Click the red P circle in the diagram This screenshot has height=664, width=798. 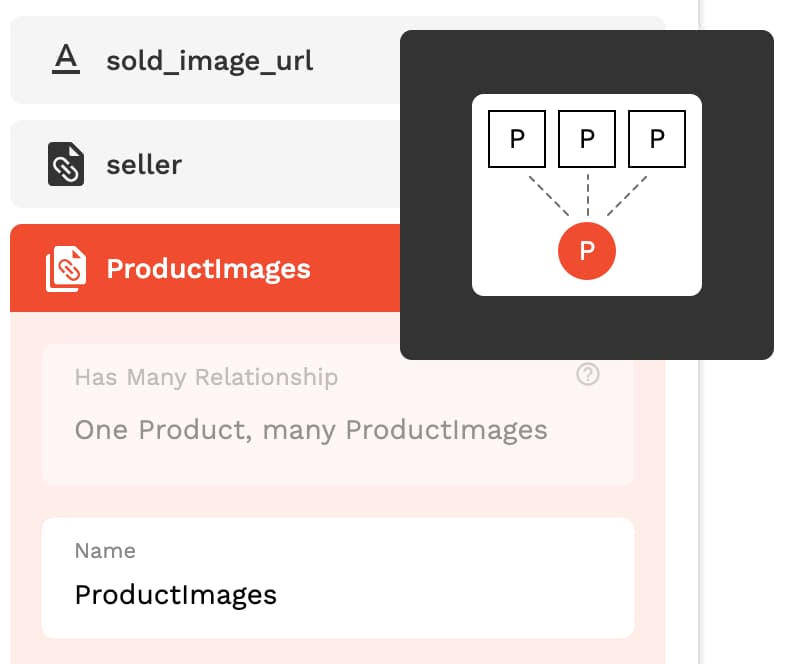point(587,251)
